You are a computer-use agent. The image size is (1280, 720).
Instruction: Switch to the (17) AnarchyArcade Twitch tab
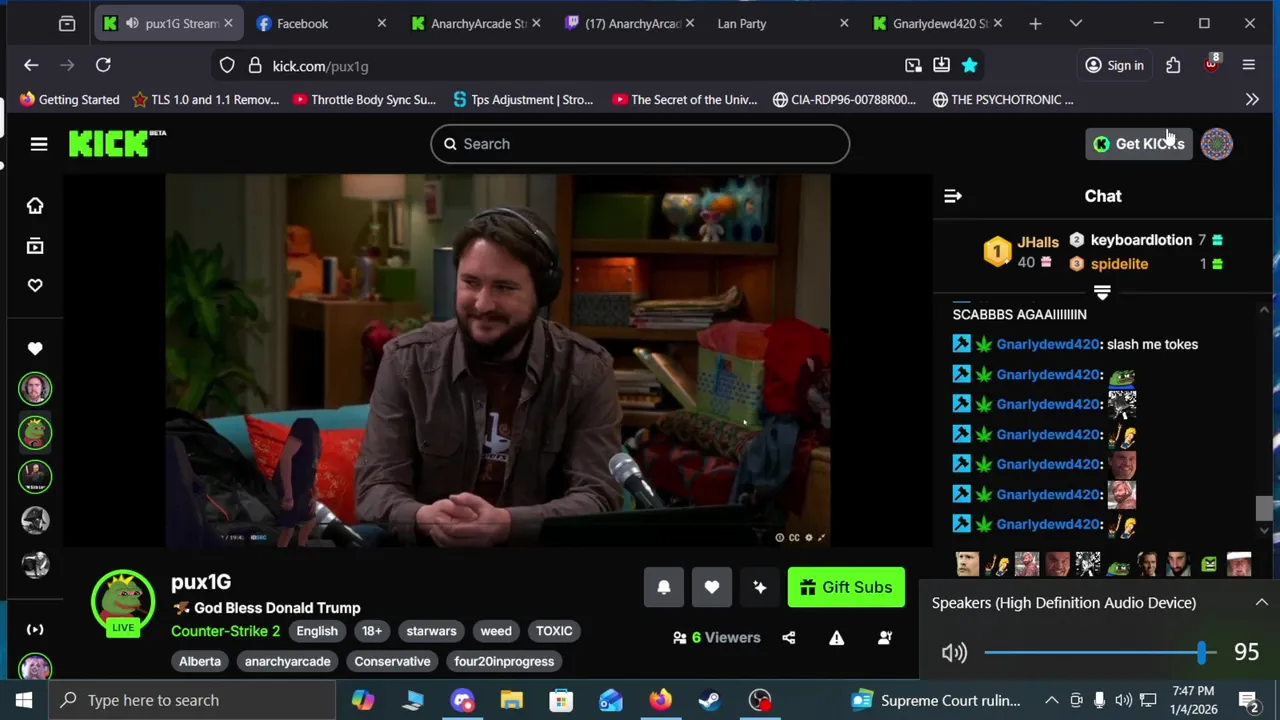(x=631, y=23)
